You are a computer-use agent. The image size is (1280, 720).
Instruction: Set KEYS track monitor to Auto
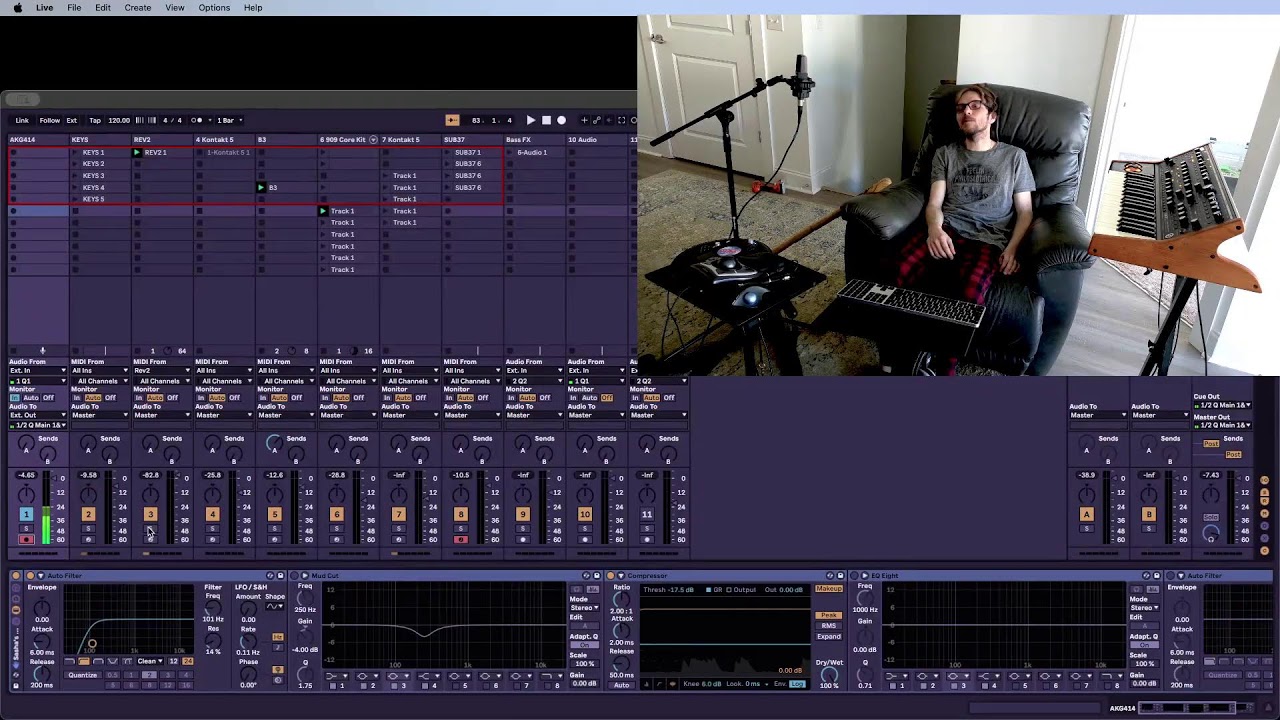[94, 398]
